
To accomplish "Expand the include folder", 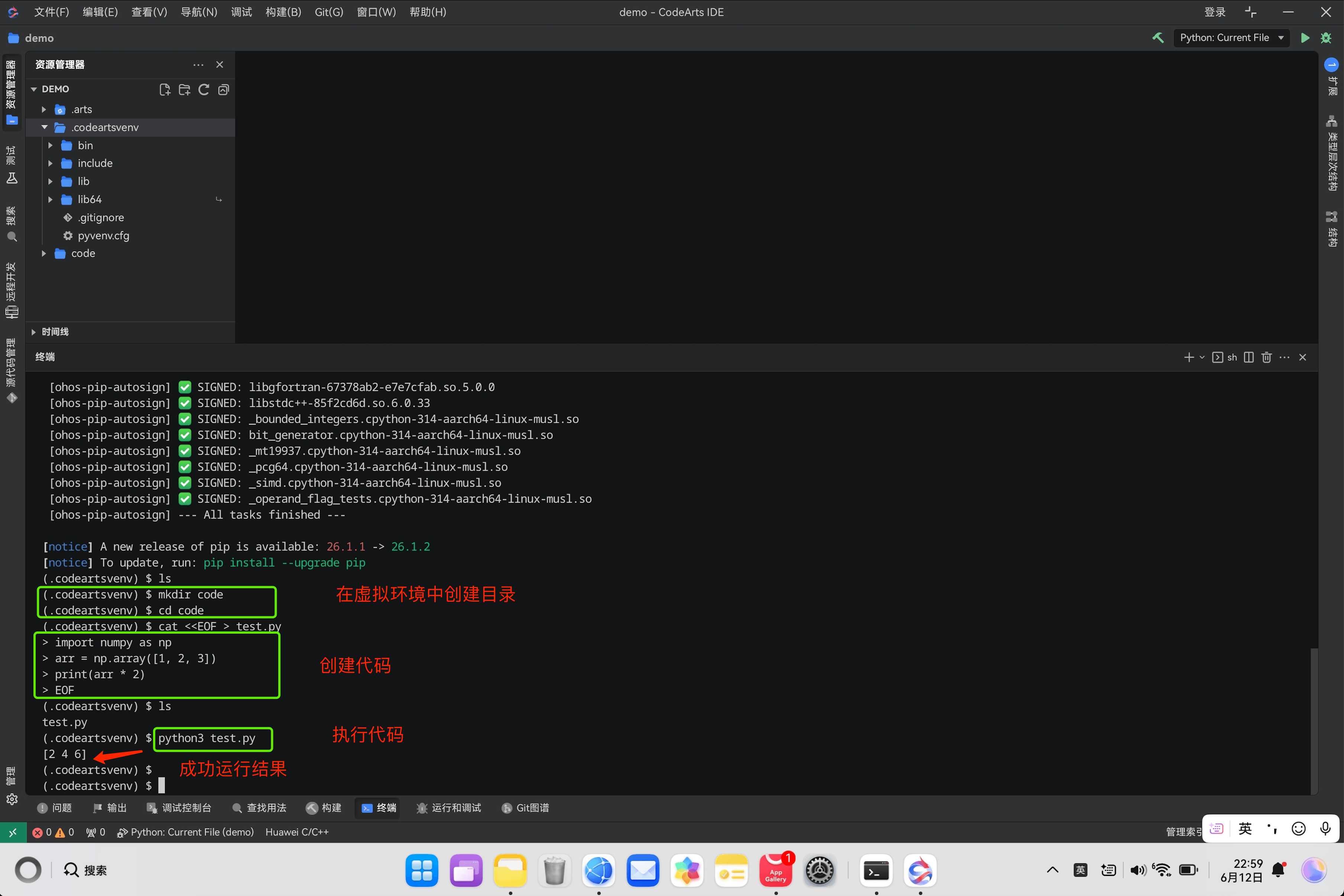I will [x=50, y=163].
